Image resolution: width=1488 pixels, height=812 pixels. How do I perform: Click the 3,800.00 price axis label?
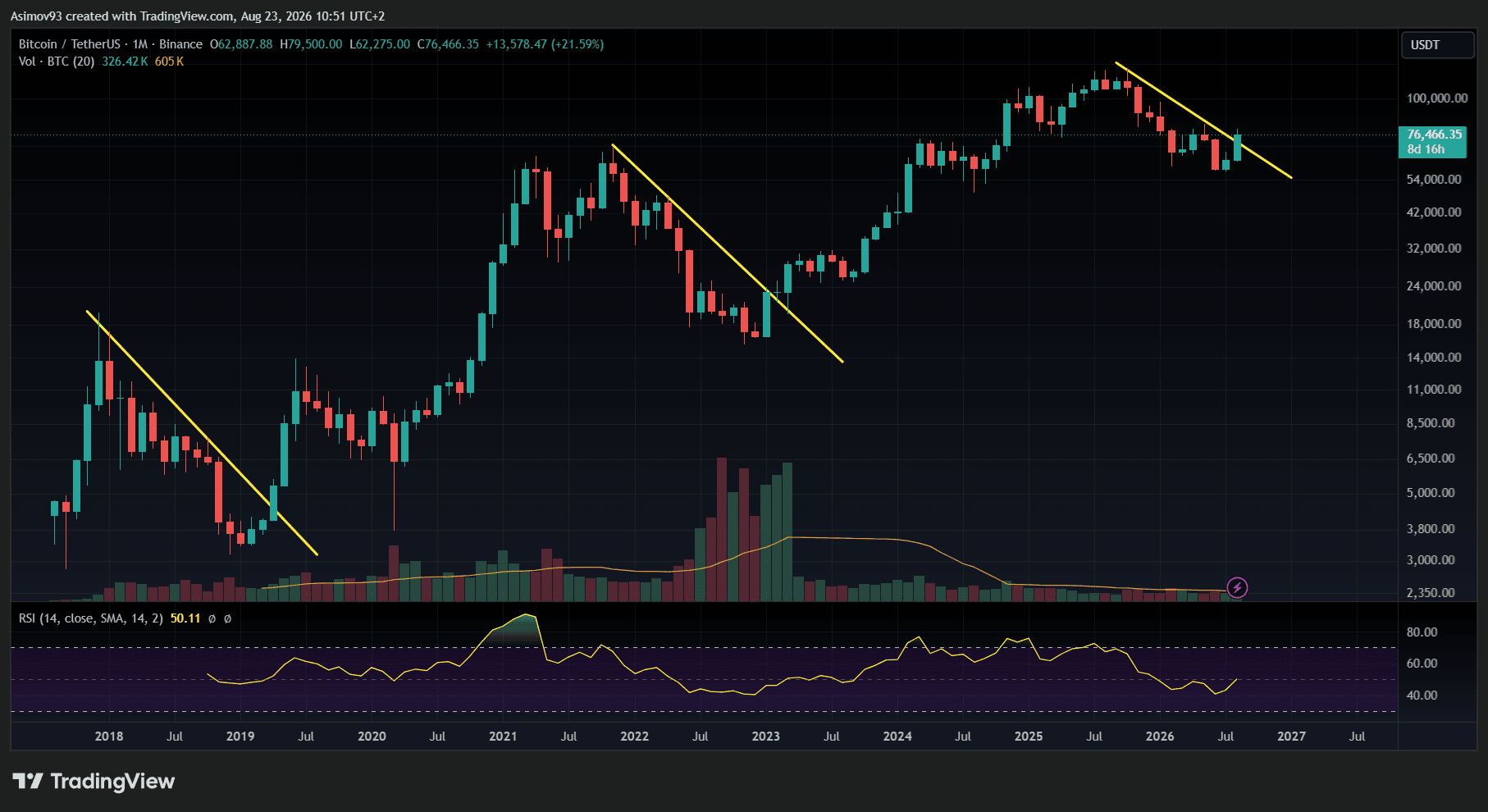pyautogui.click(x=1431, y=529)
